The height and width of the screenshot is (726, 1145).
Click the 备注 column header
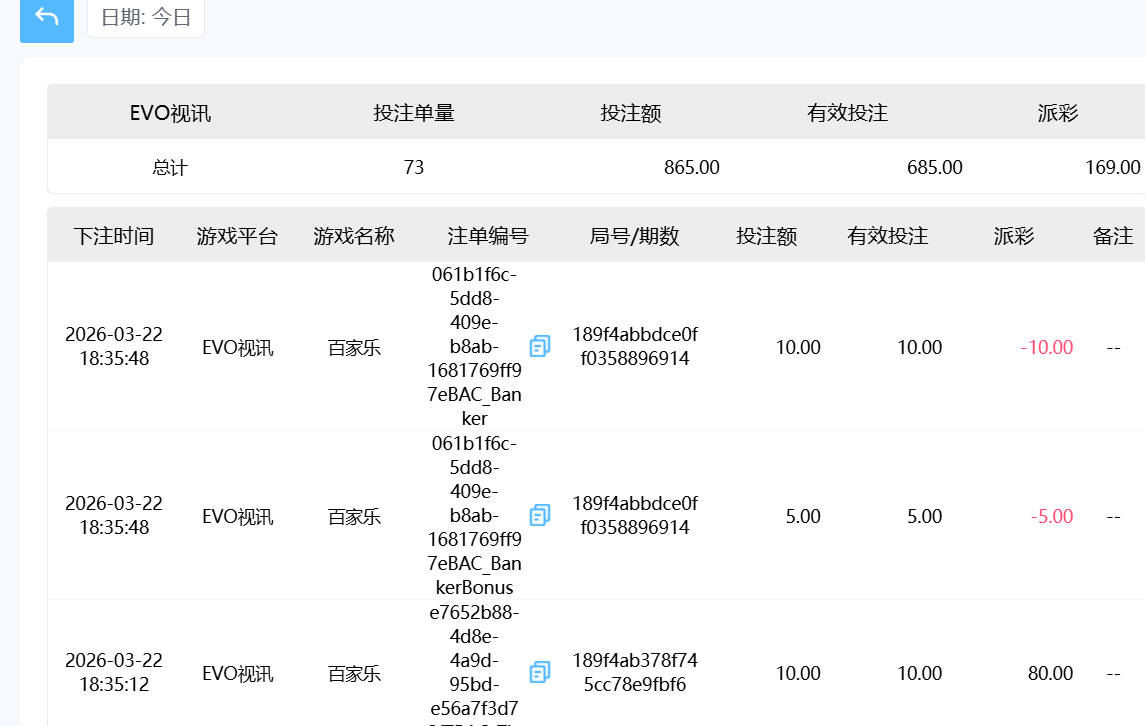(x=1112, y=236)
